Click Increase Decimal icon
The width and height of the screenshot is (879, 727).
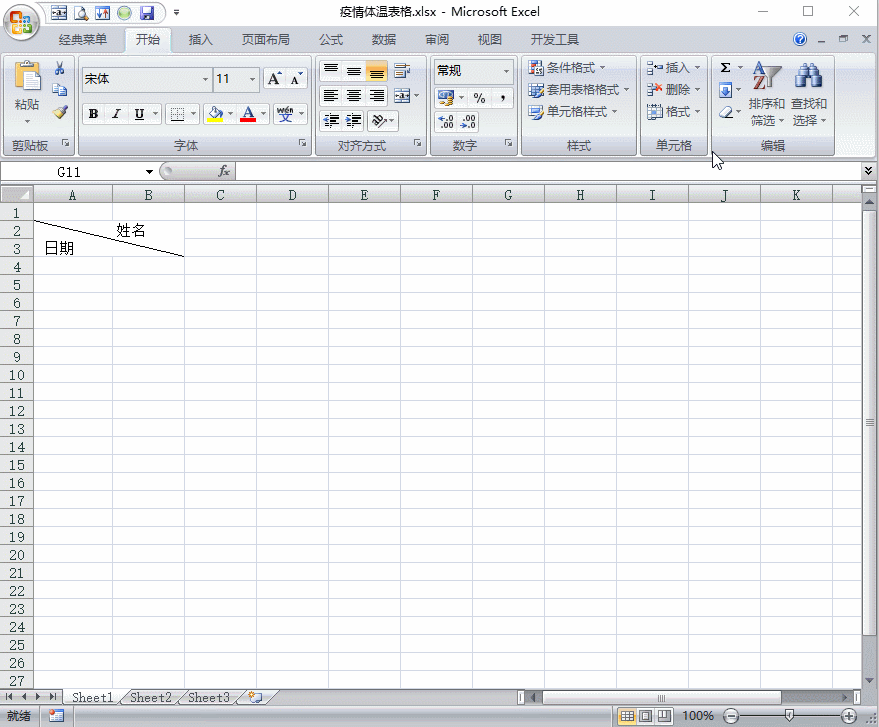click(446, 121)
